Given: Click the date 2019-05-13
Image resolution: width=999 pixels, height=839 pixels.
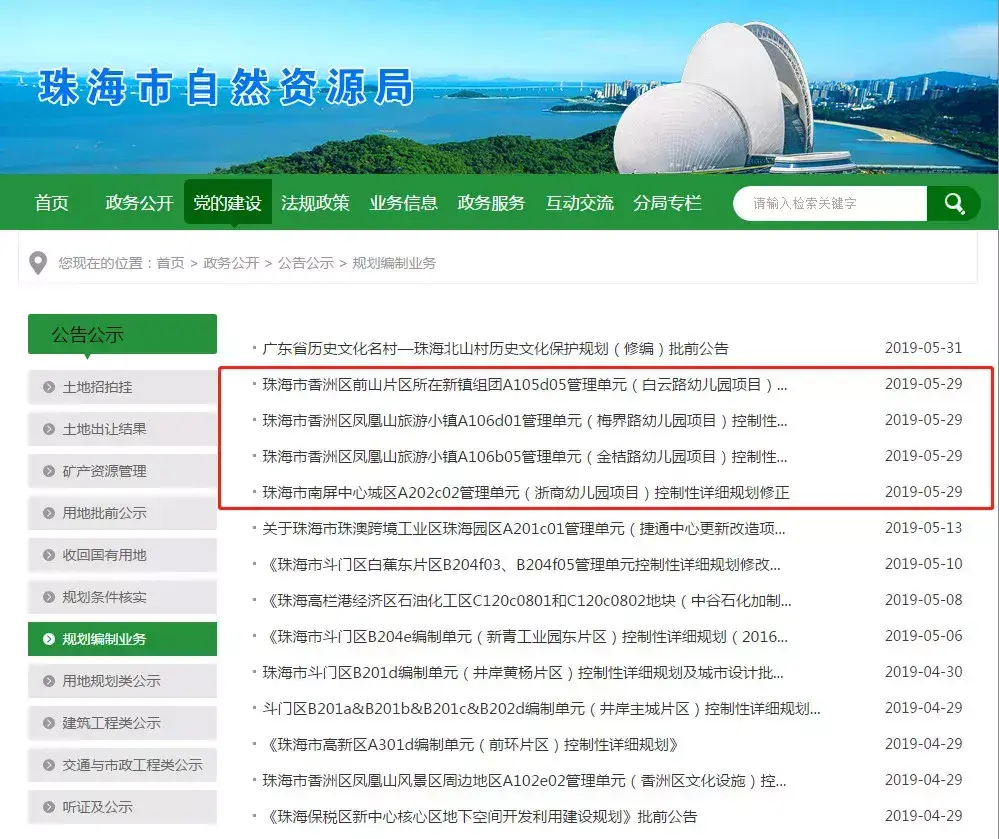Looking at the screenshot, I should tap(923, 528).
